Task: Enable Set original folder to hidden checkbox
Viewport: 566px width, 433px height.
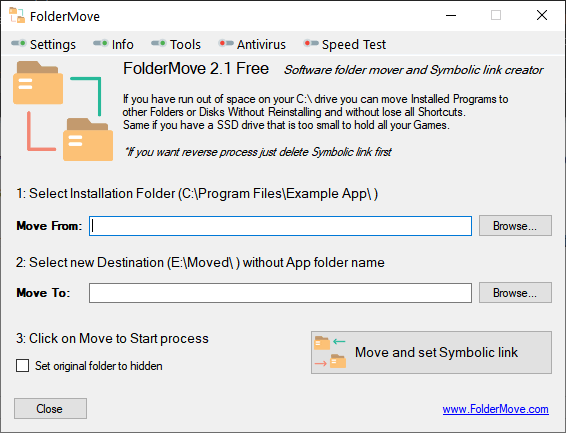Action: pos(22,365)
